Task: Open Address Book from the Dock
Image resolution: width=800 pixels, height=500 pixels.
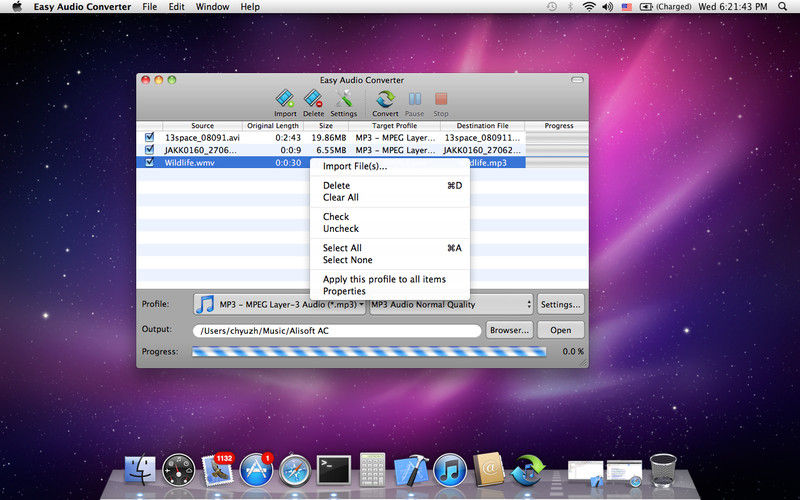Action: point(488,469)
